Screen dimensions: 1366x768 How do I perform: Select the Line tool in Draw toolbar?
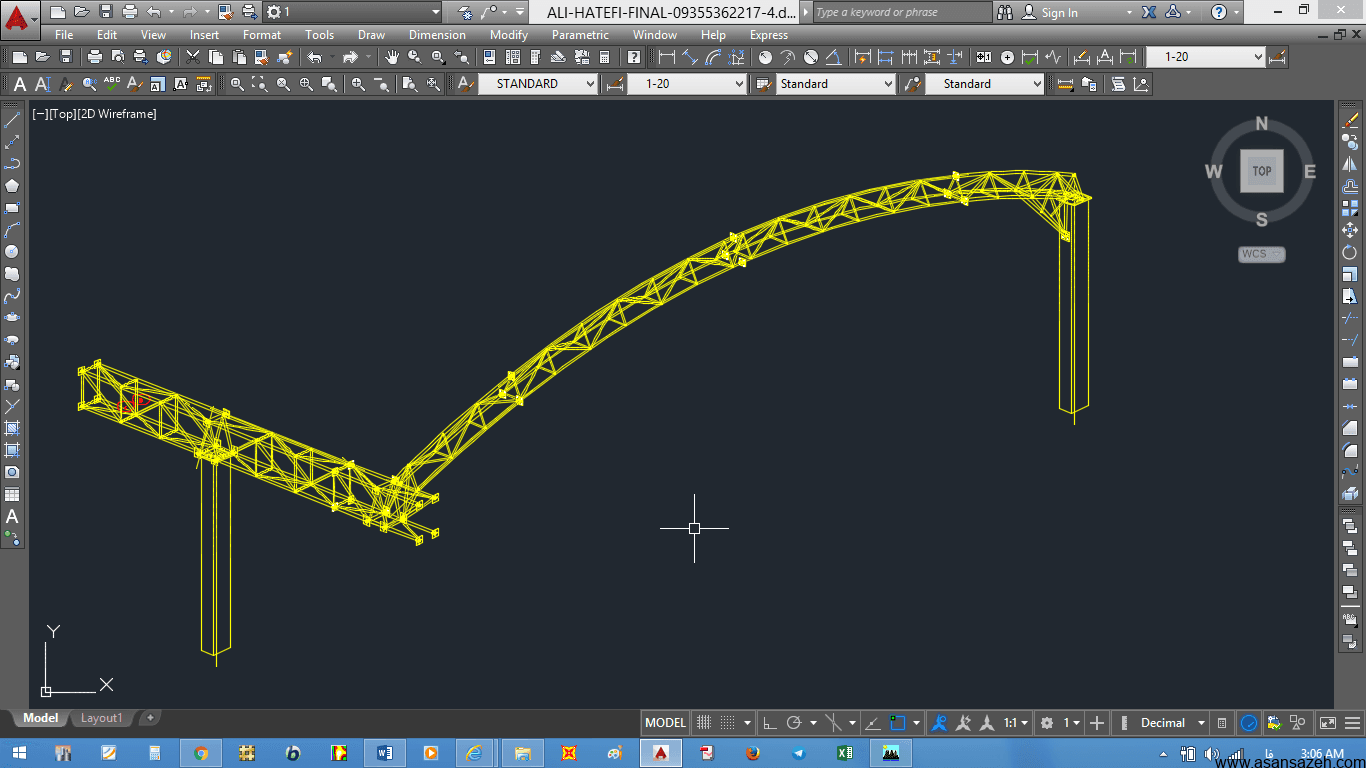coord(12,120)
